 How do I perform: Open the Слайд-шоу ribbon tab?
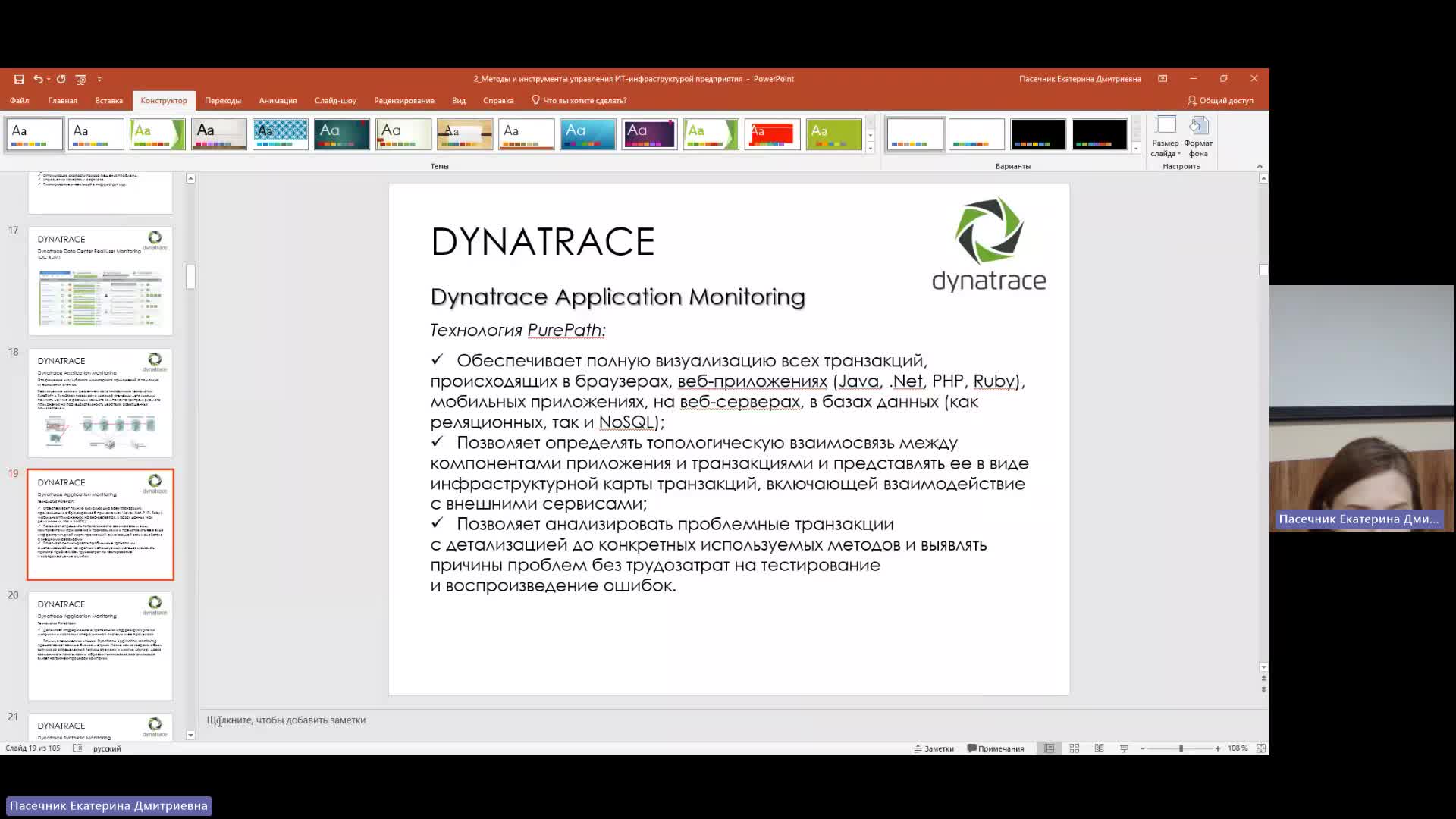335,100
